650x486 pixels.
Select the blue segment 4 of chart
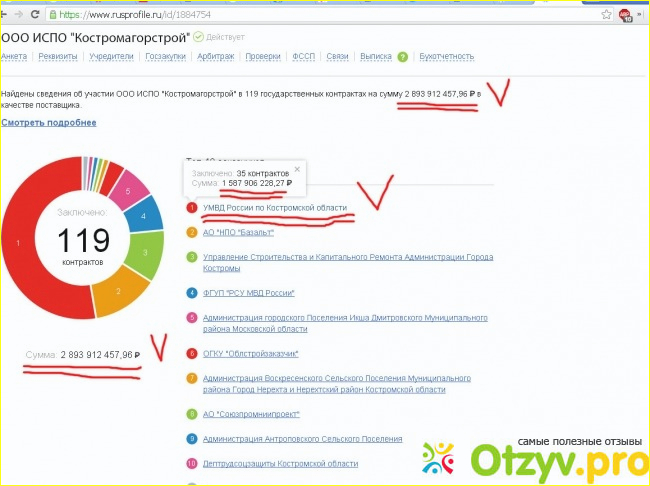click(x=145, y=214)
